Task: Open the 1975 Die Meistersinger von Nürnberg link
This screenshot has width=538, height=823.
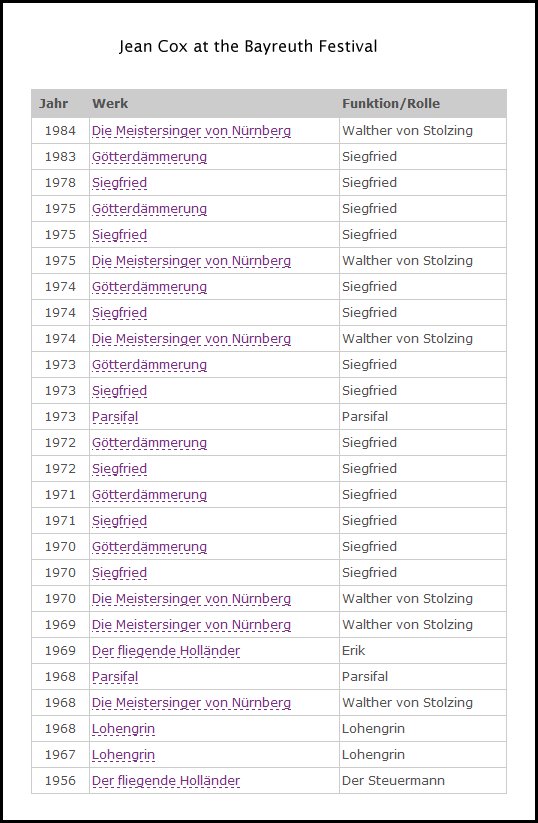Action: (x=191, y=261)
